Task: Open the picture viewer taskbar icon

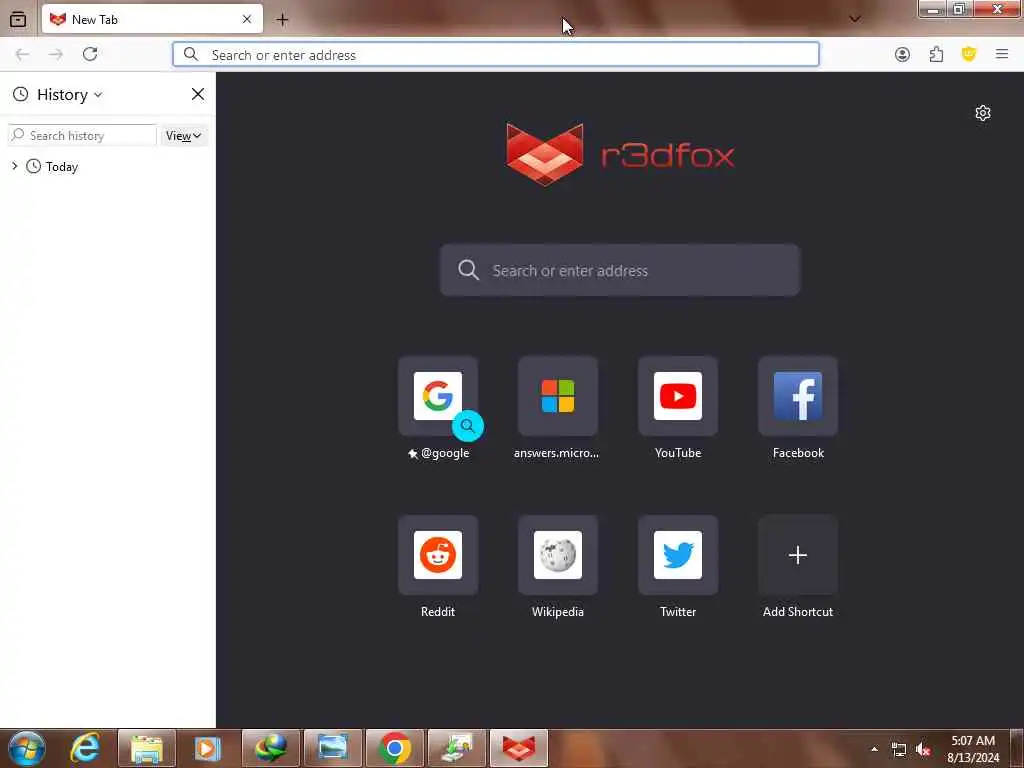Action: (x=332, y=748)
